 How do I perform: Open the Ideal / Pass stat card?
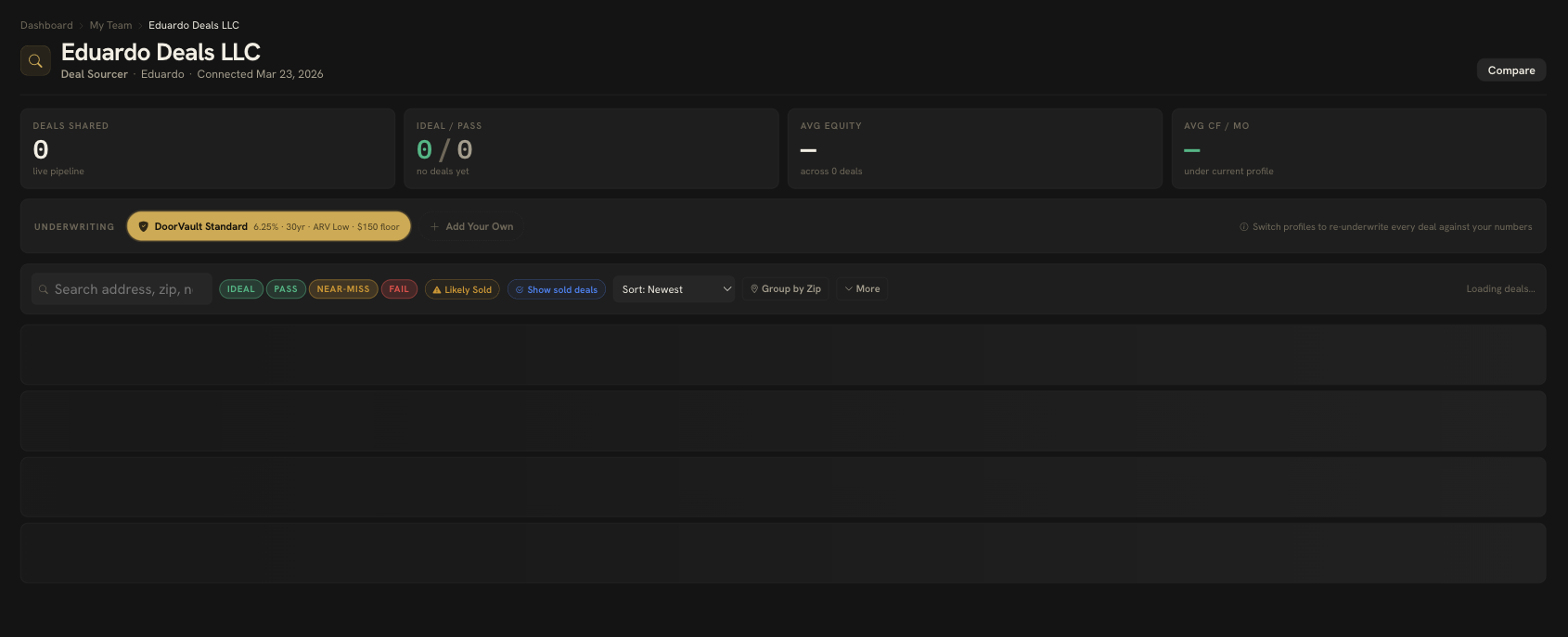[591, 149]
